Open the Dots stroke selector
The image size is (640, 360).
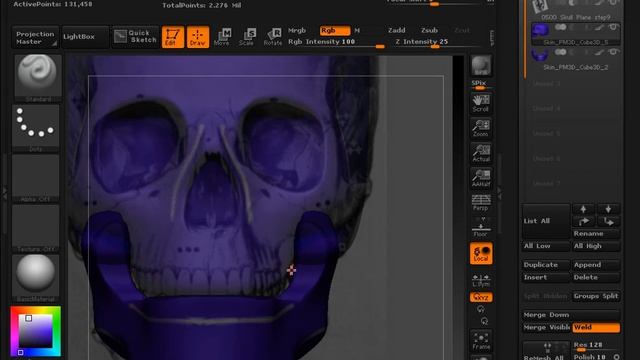click(36, 128)
